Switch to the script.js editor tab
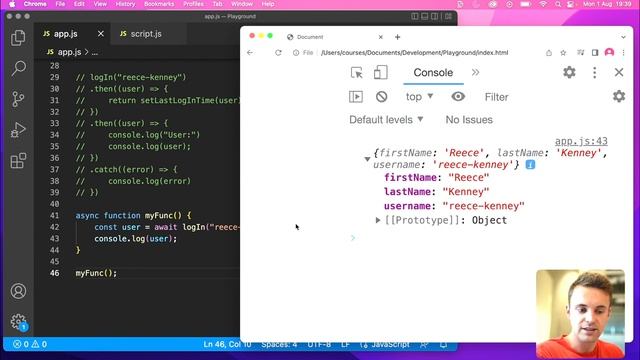This screenshot has height=360, width=640. (146, 34)
